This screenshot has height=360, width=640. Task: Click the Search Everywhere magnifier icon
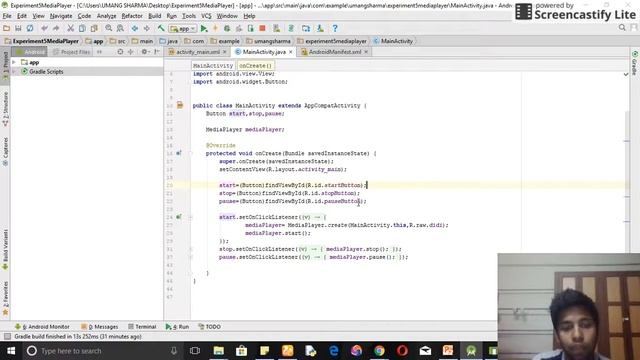click(x=622, y=28)
